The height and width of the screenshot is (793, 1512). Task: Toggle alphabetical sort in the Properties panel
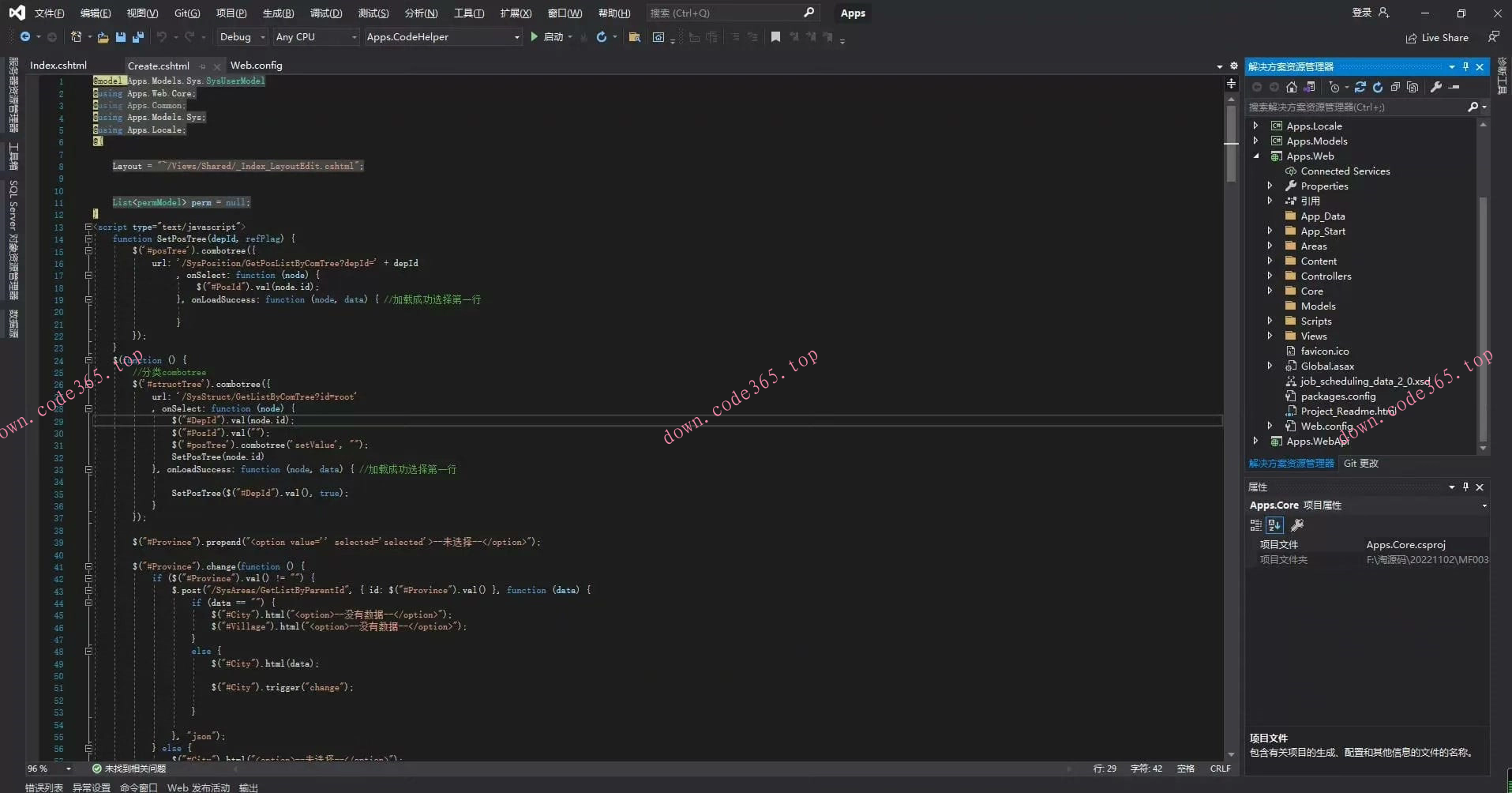coord(1274,525)
